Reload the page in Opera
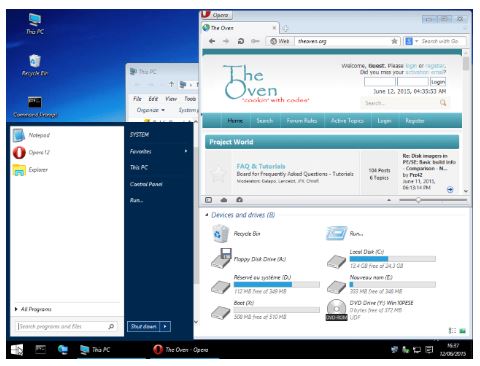Viewport: 480px width, 366px height. click(x=241, y=41)
